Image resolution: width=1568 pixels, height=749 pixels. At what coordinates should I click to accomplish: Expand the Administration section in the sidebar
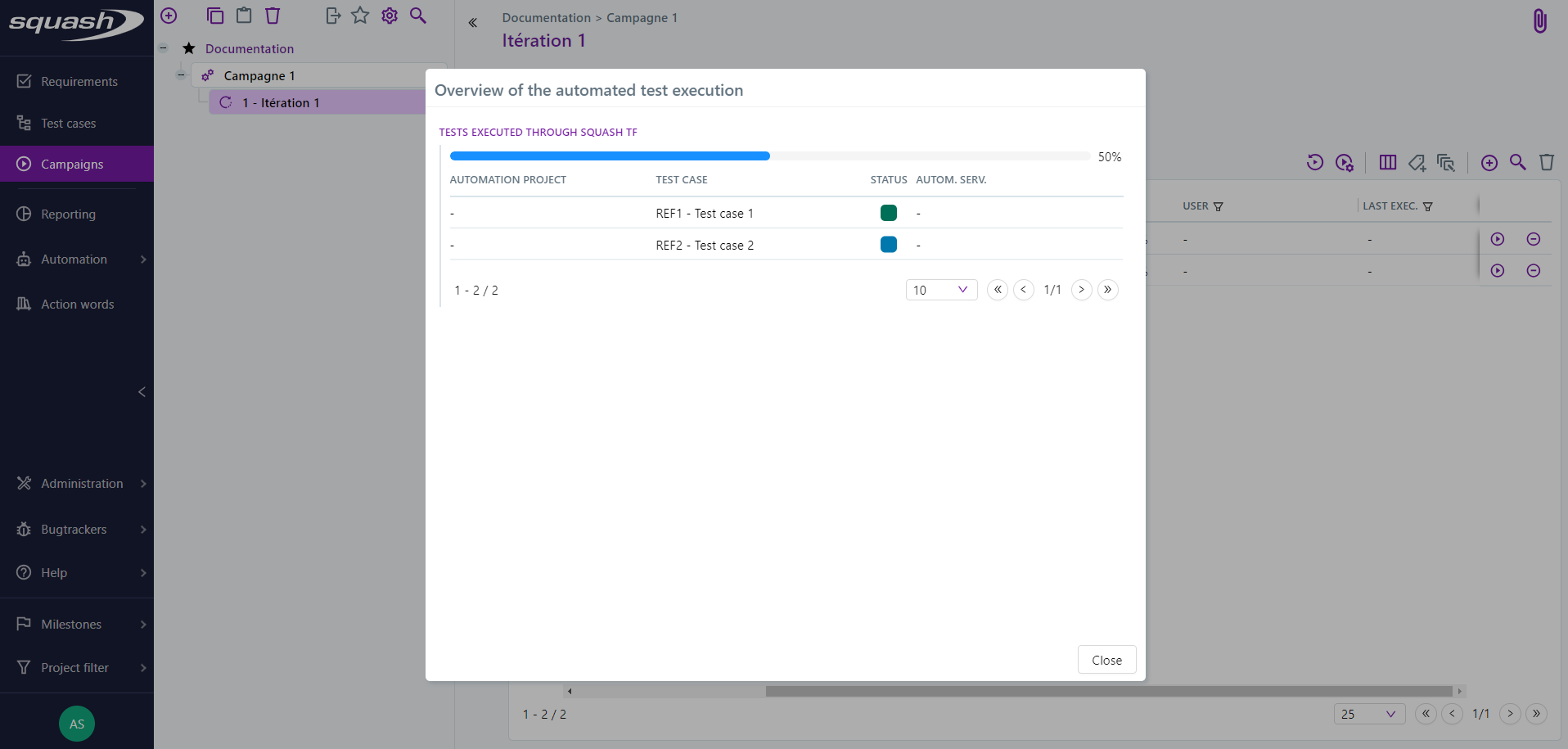pos(82,483)
